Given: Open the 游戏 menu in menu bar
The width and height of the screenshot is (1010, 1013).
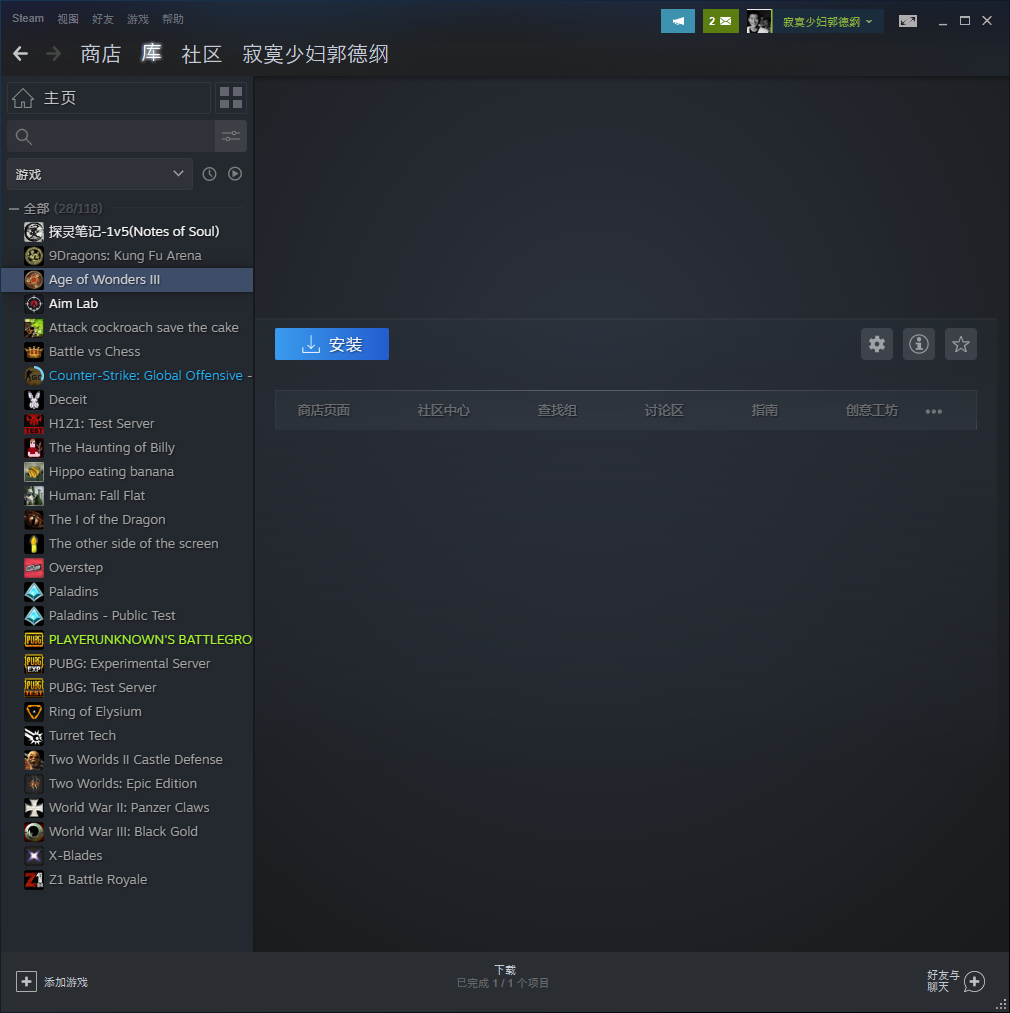Looking at the screenshot, I should tap(138, 19).
